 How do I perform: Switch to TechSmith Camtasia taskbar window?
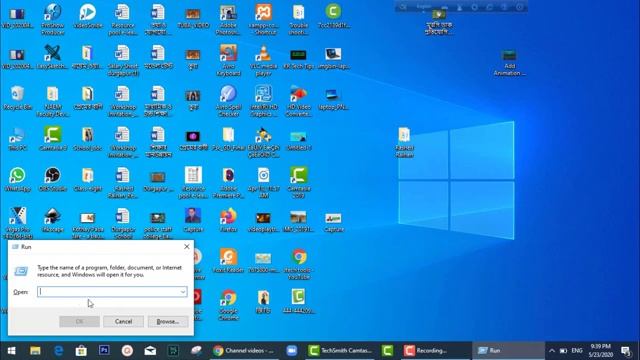pyautogui.click(x=340, y=351)
